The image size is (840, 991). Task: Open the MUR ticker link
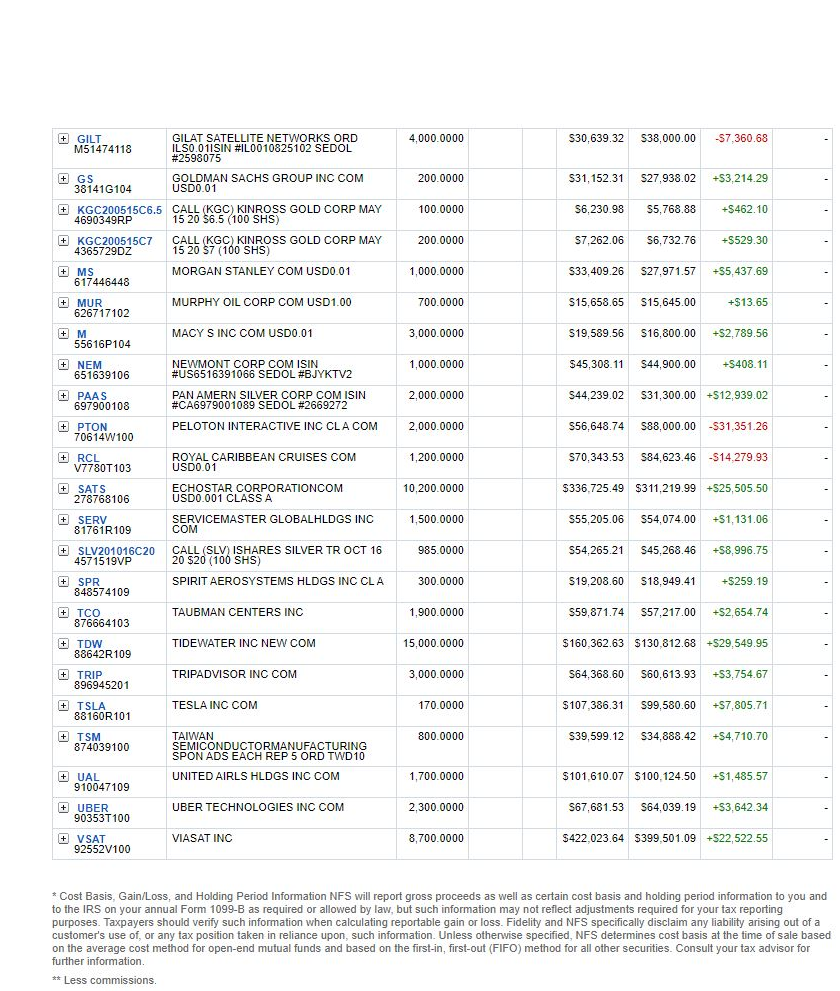pos(90,303)
